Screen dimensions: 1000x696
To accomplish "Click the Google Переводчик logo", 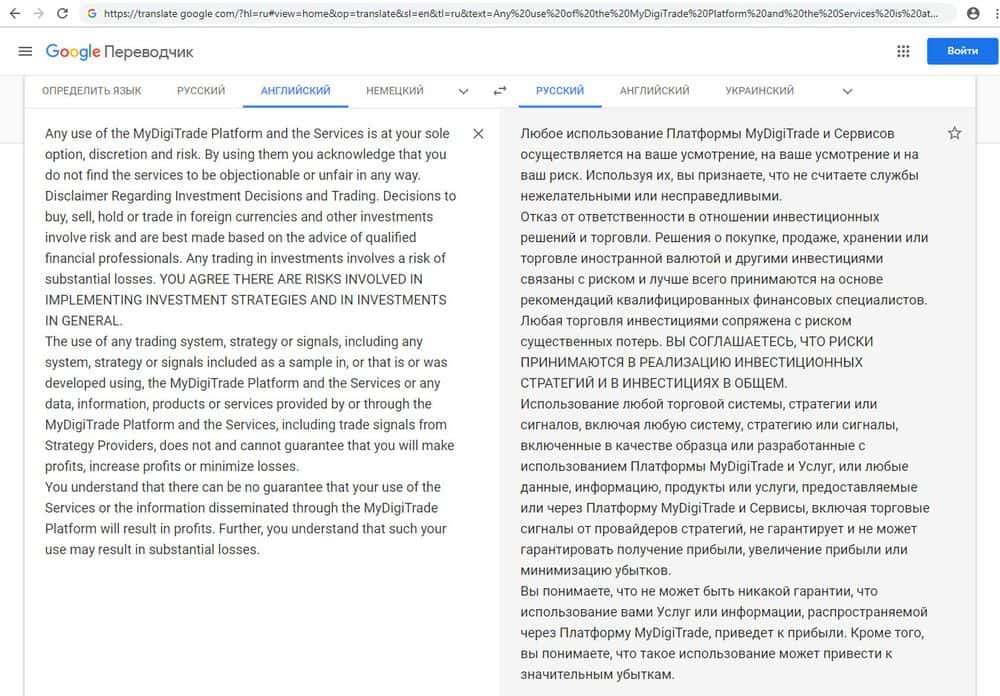I will click(x=119, y=52).
